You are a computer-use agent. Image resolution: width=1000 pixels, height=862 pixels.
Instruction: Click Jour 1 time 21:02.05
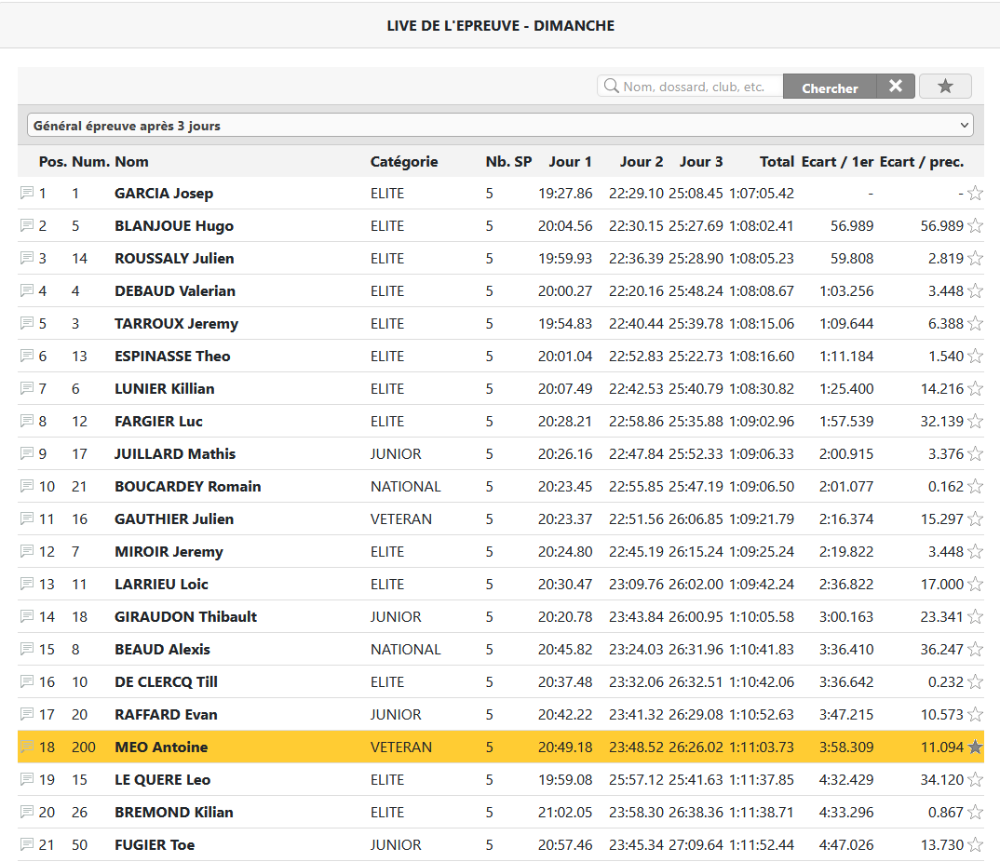pos(565,812)
